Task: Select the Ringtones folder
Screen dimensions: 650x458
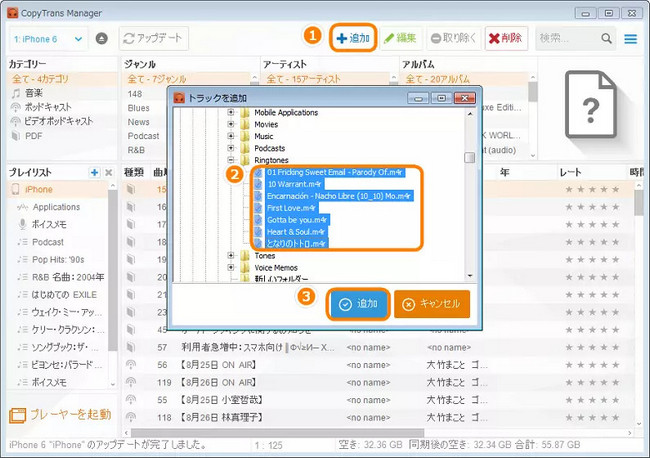Action: [271, 160]
